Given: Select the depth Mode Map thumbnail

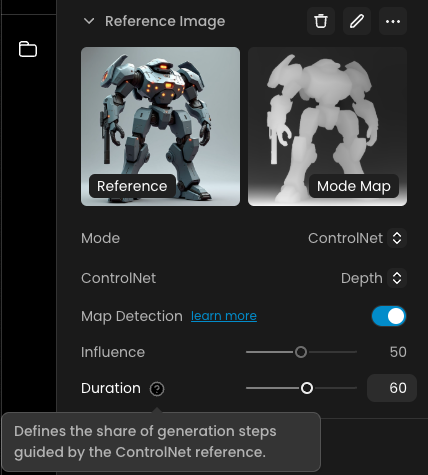Looking at the screenshot, I should (x=327, y=126).
